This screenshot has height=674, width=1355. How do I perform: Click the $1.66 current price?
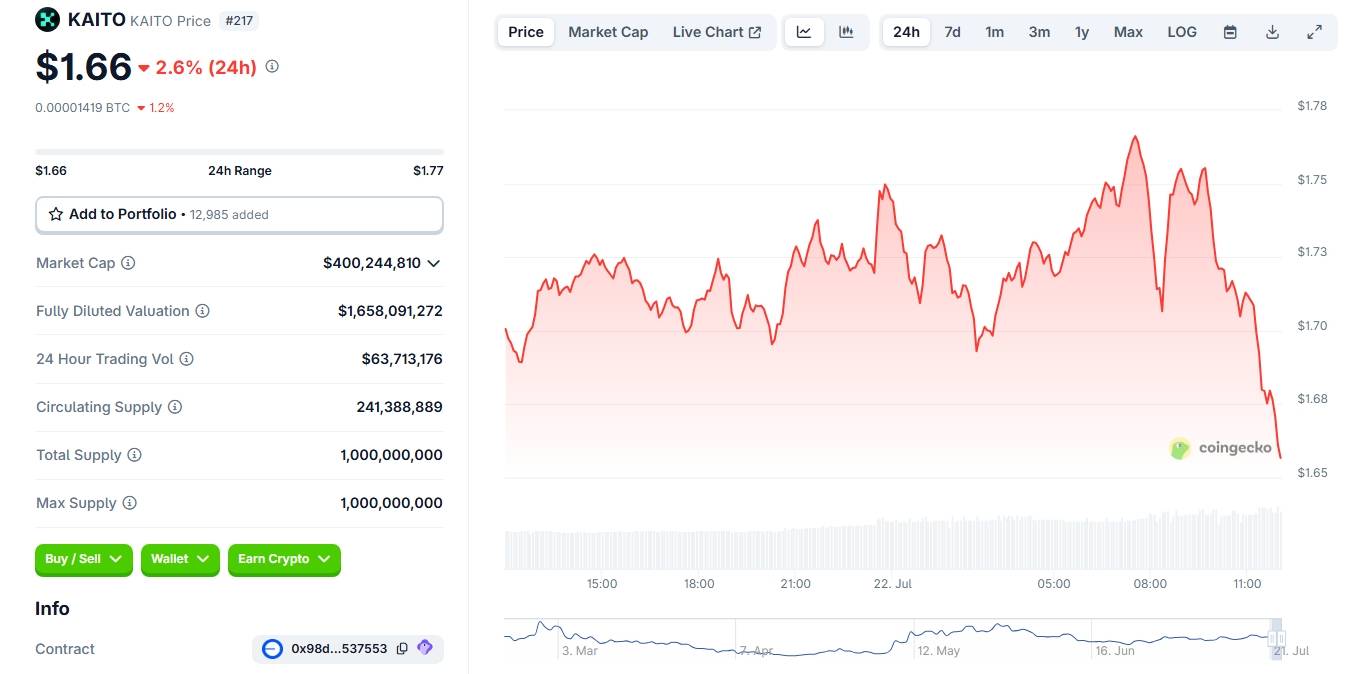84,67
